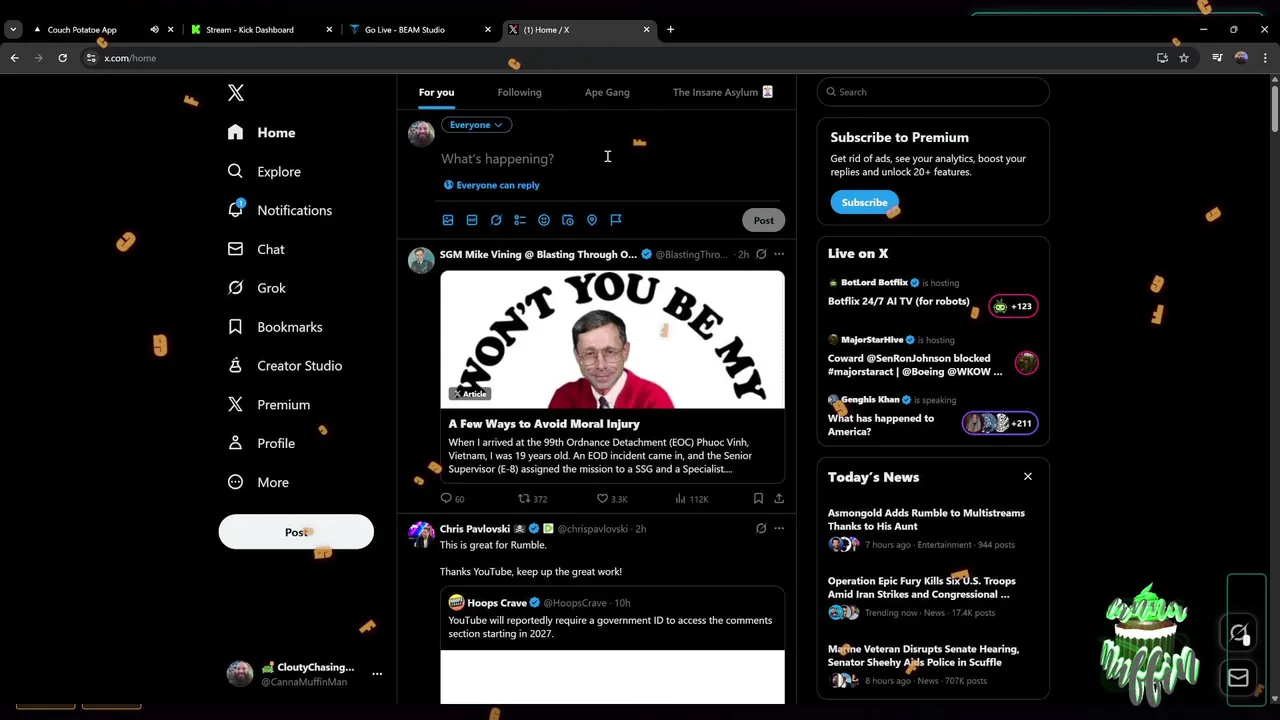Join Botflix 24/7 AI TV live

pyautogui.click(x=933, y=296)
